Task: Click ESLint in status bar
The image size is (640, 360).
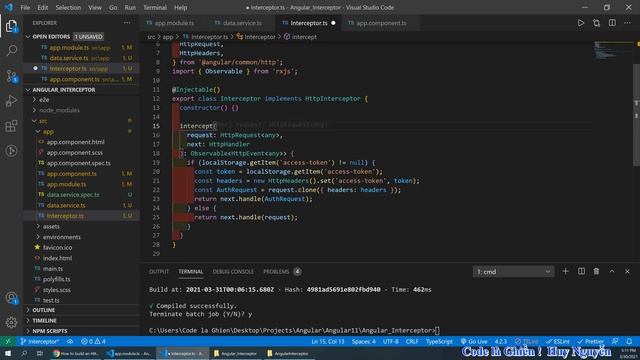Action: pyautogui.click(x=558, y=341)
